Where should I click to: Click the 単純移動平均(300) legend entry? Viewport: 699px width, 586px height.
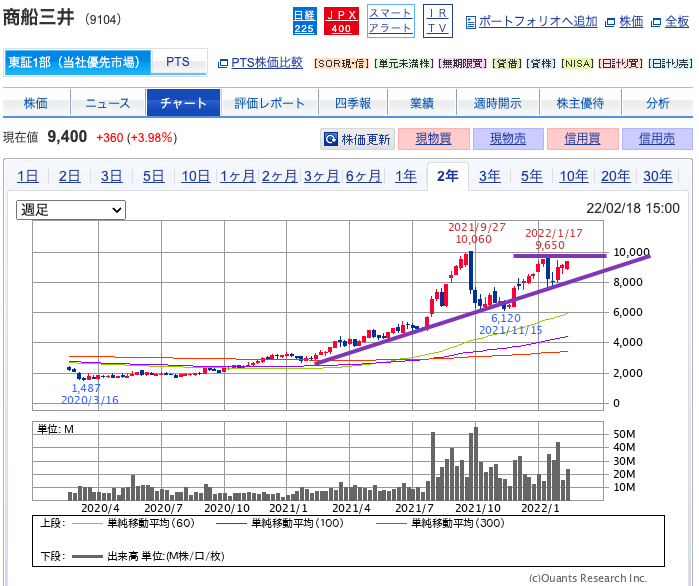[x=440, y=523]
